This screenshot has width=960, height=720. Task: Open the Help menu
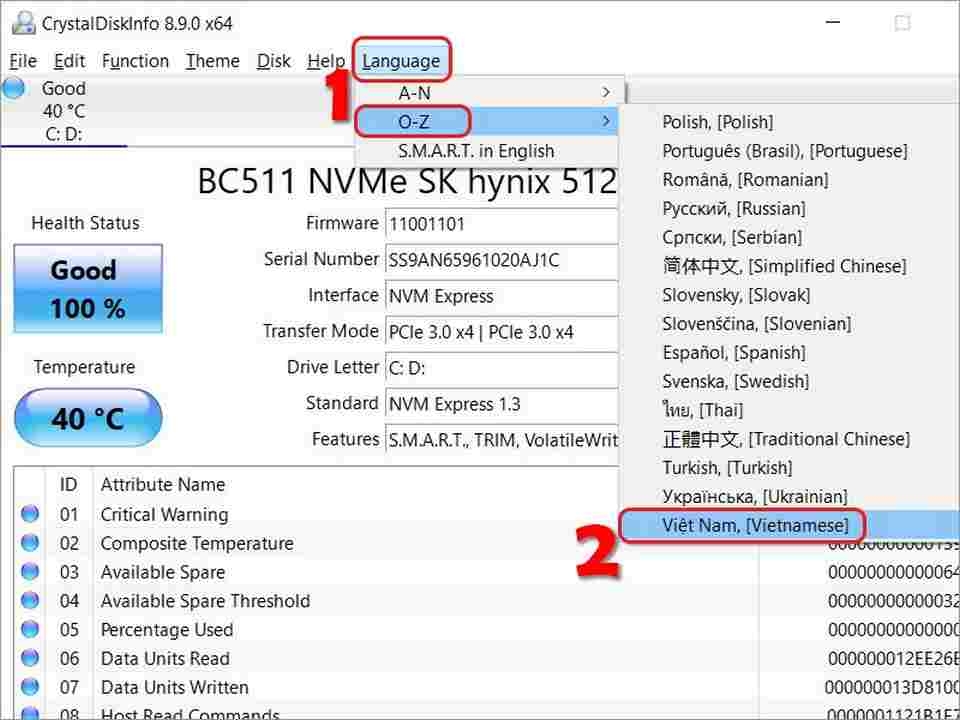[x=326, y=61]
